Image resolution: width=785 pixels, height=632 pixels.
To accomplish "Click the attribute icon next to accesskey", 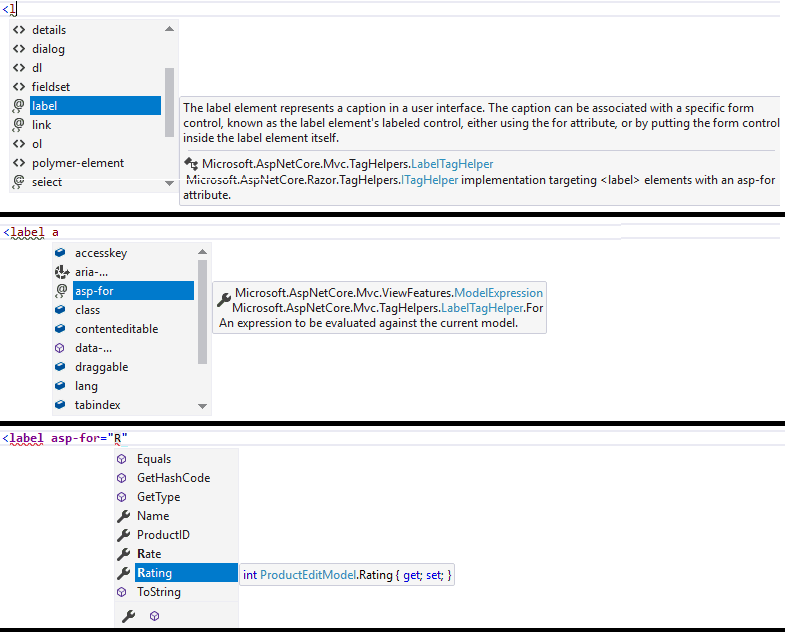I will [60, 253].
